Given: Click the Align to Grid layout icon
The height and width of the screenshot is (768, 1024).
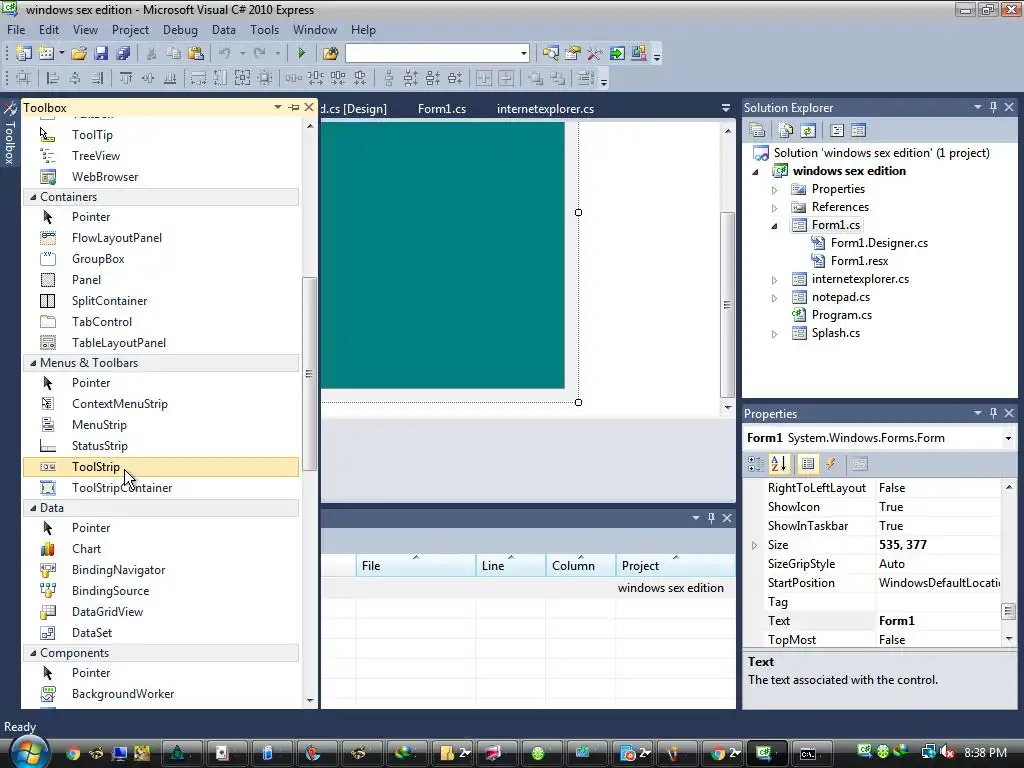Looking at the screenshot, I should point(24,78).
